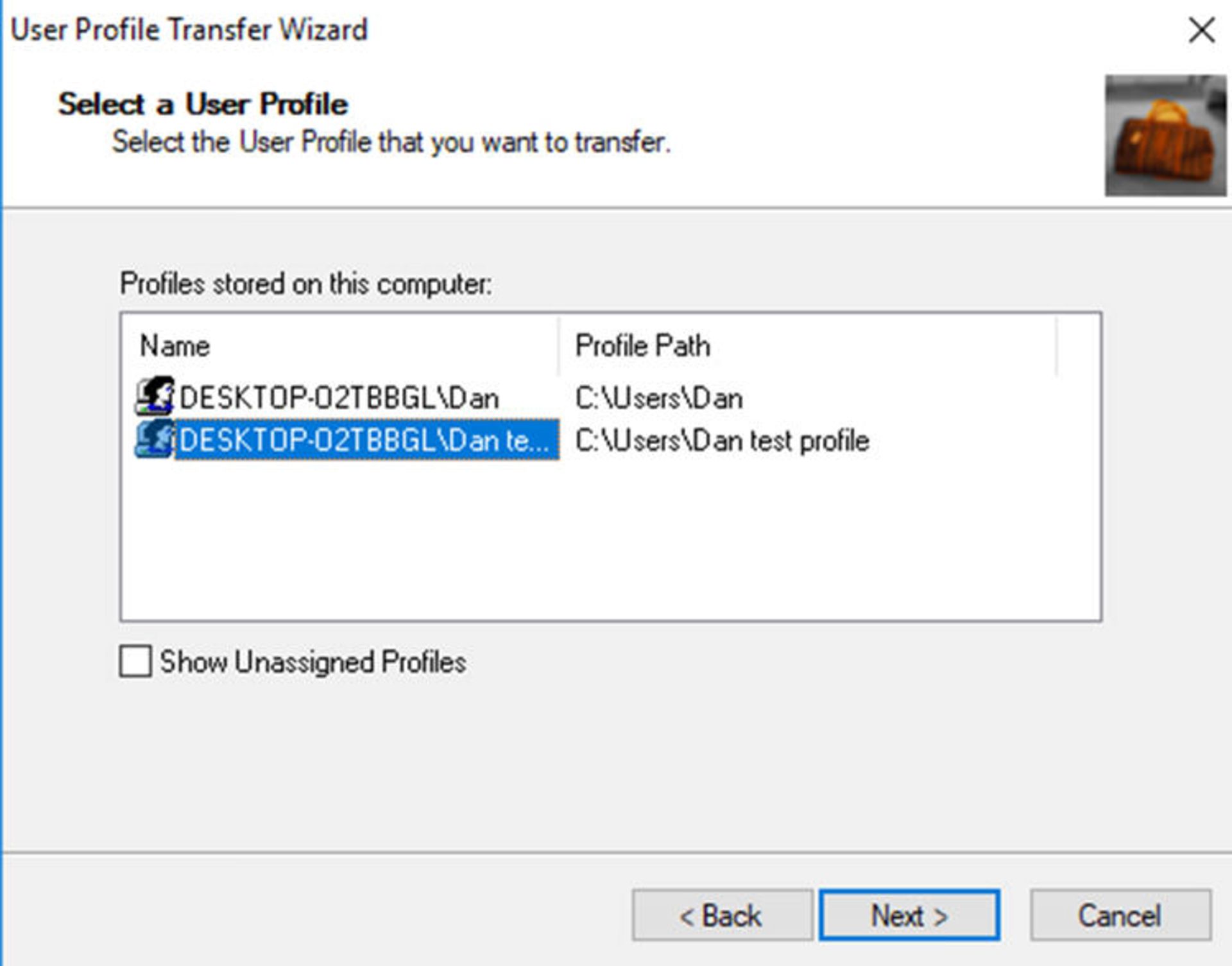Click the selected Dan test profile user icon
The height and width of the screenshot is (966, 1232).
(x=155, y=439)
